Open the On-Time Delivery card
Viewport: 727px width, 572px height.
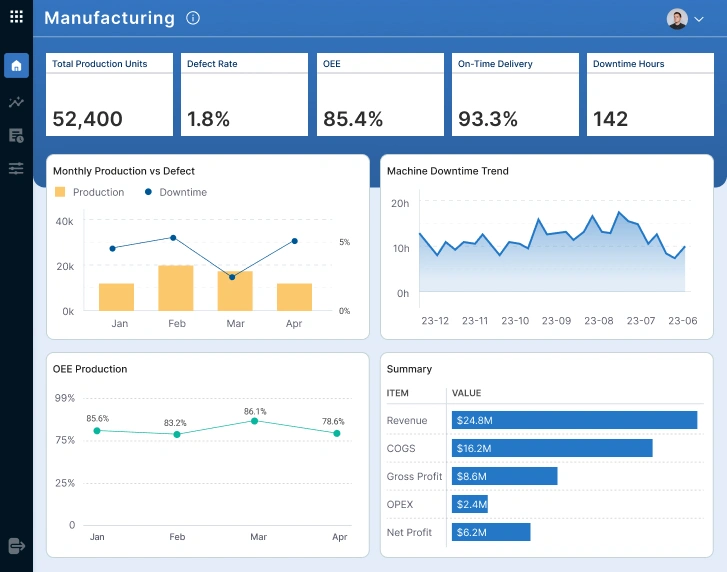click(x=515, y=95)
